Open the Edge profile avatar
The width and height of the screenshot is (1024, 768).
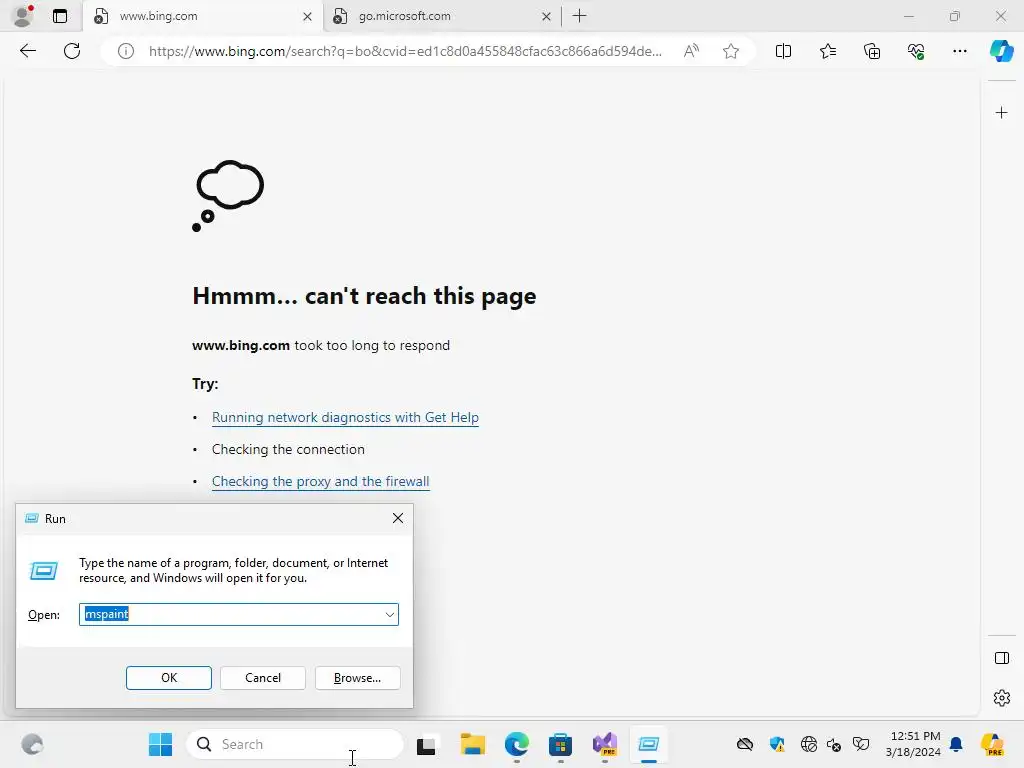click(23, 16)
